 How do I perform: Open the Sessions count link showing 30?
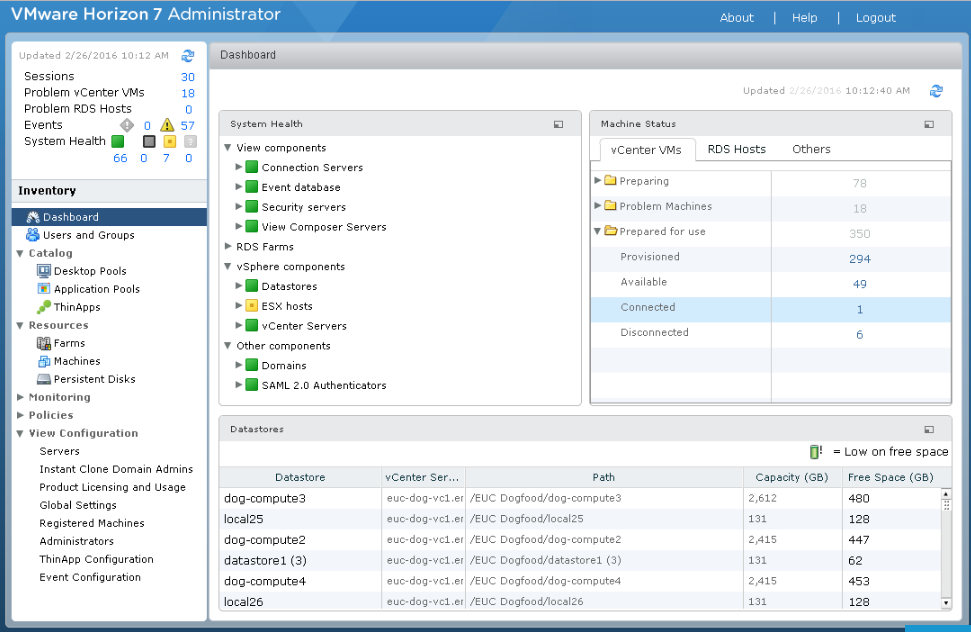[x=187, y=77]
